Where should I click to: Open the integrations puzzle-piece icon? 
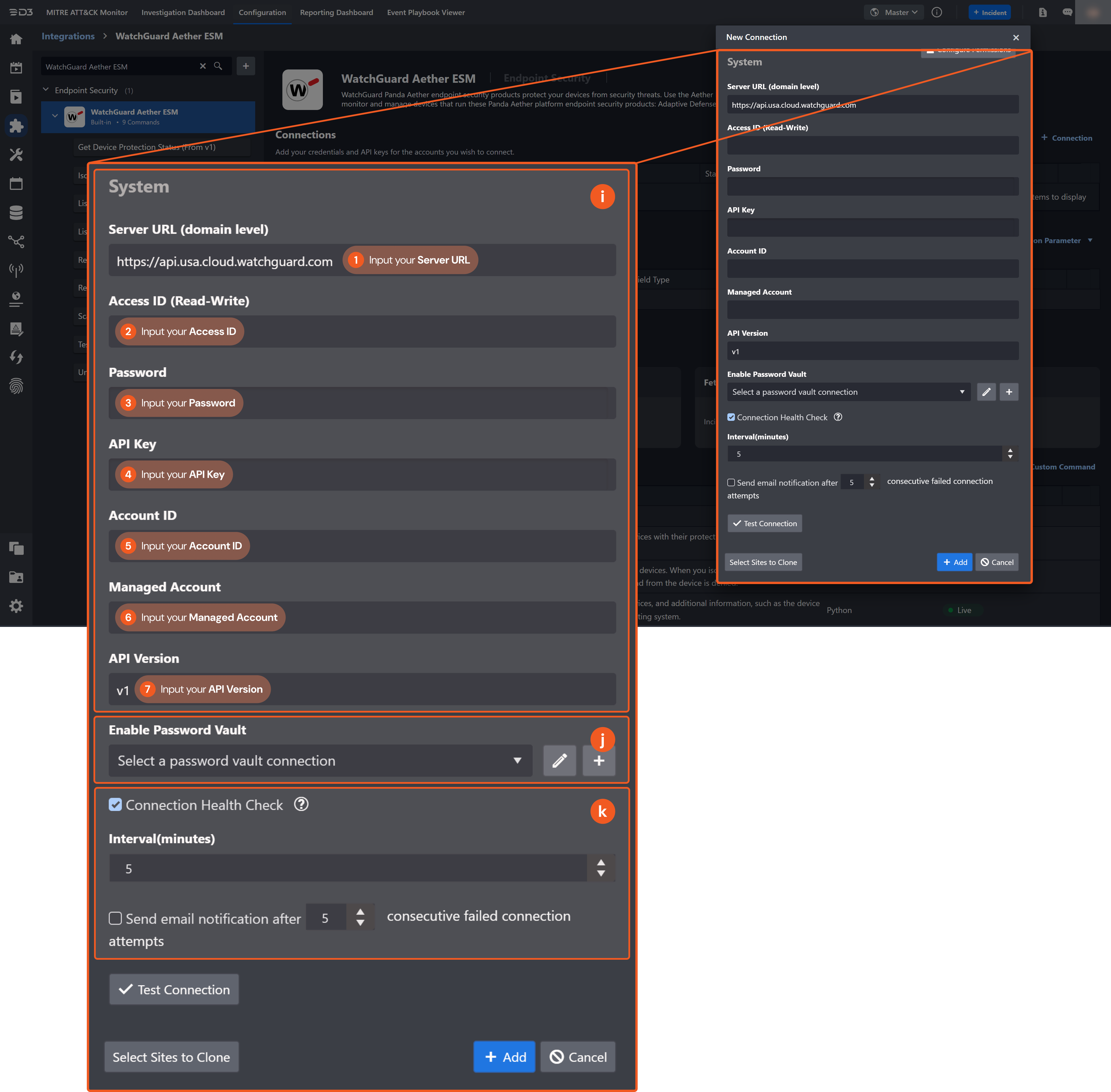pos(16,126)
